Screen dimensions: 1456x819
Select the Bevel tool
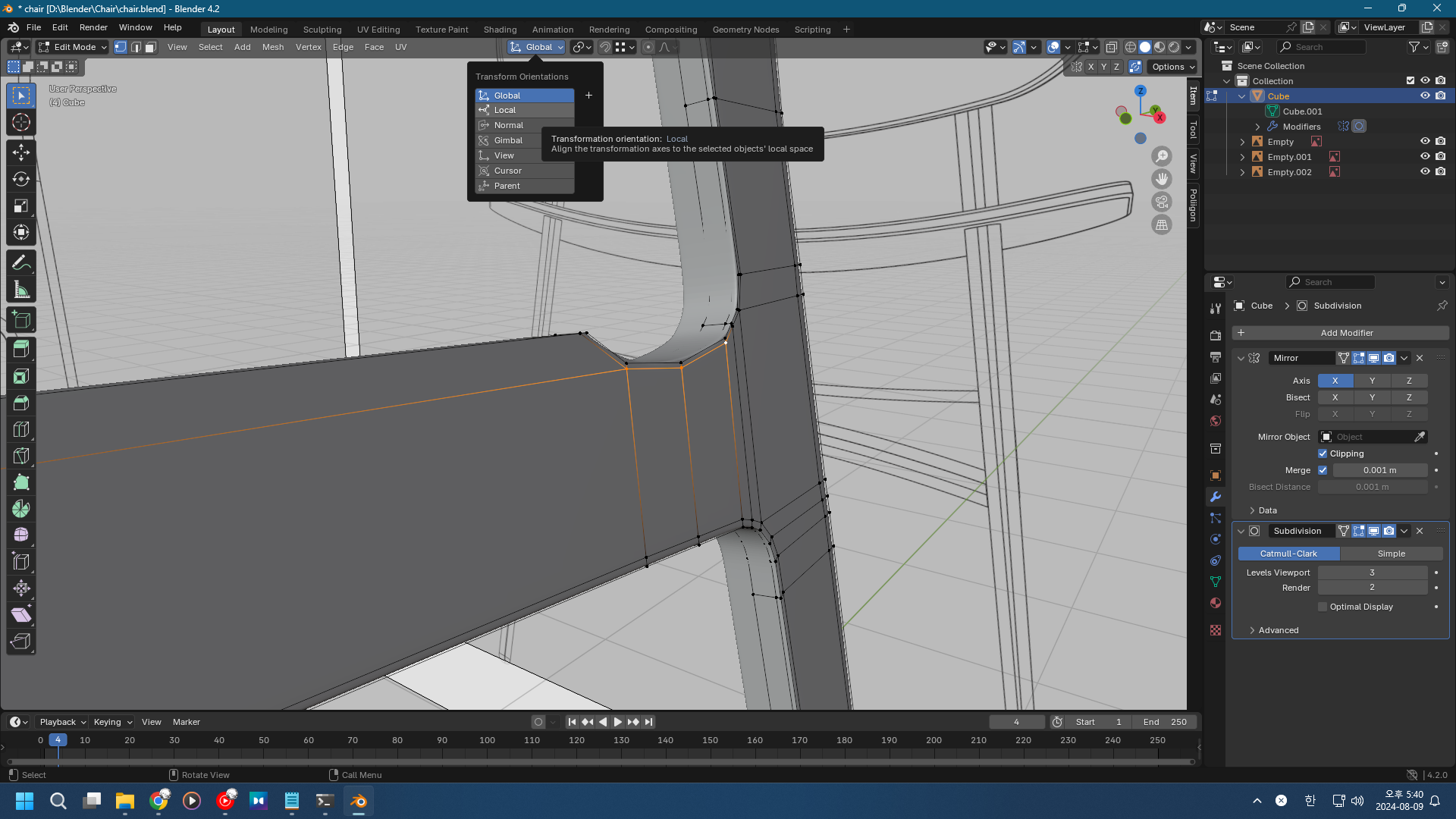coord(21,403)
